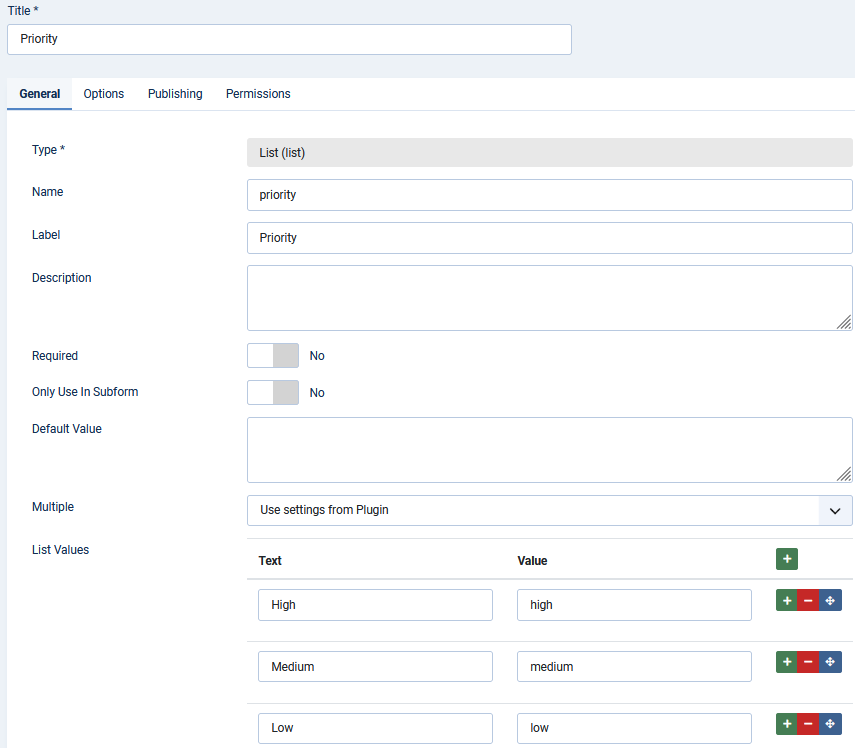Image resolution: width=855 pixels, height=748 pixels.
Task: Add a new list value row
Action: [x=787, y=559]
